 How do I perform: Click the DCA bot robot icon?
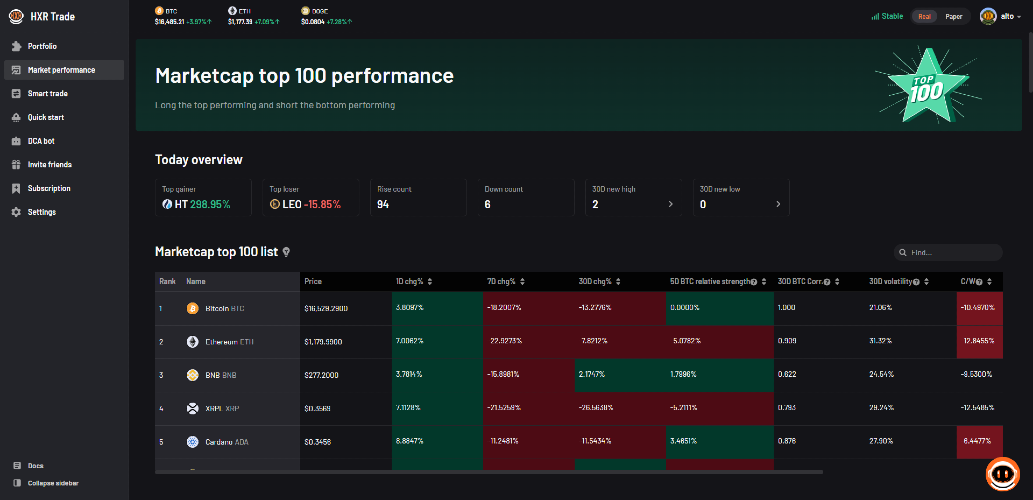coord(16,141)
